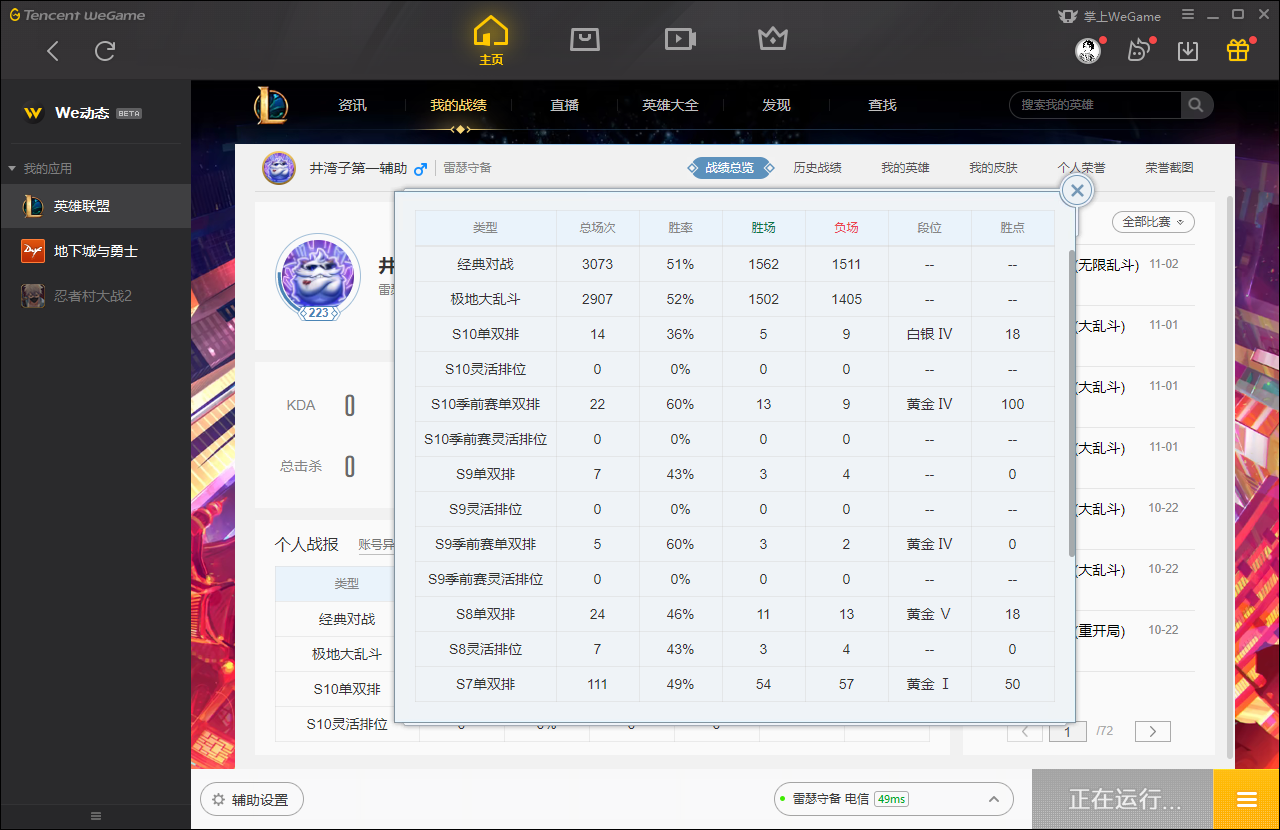The image size is (1280, 830).
Task: Open 辅助设置 at the bottom left
Action: pyautogui.click(x=251, y=799)
